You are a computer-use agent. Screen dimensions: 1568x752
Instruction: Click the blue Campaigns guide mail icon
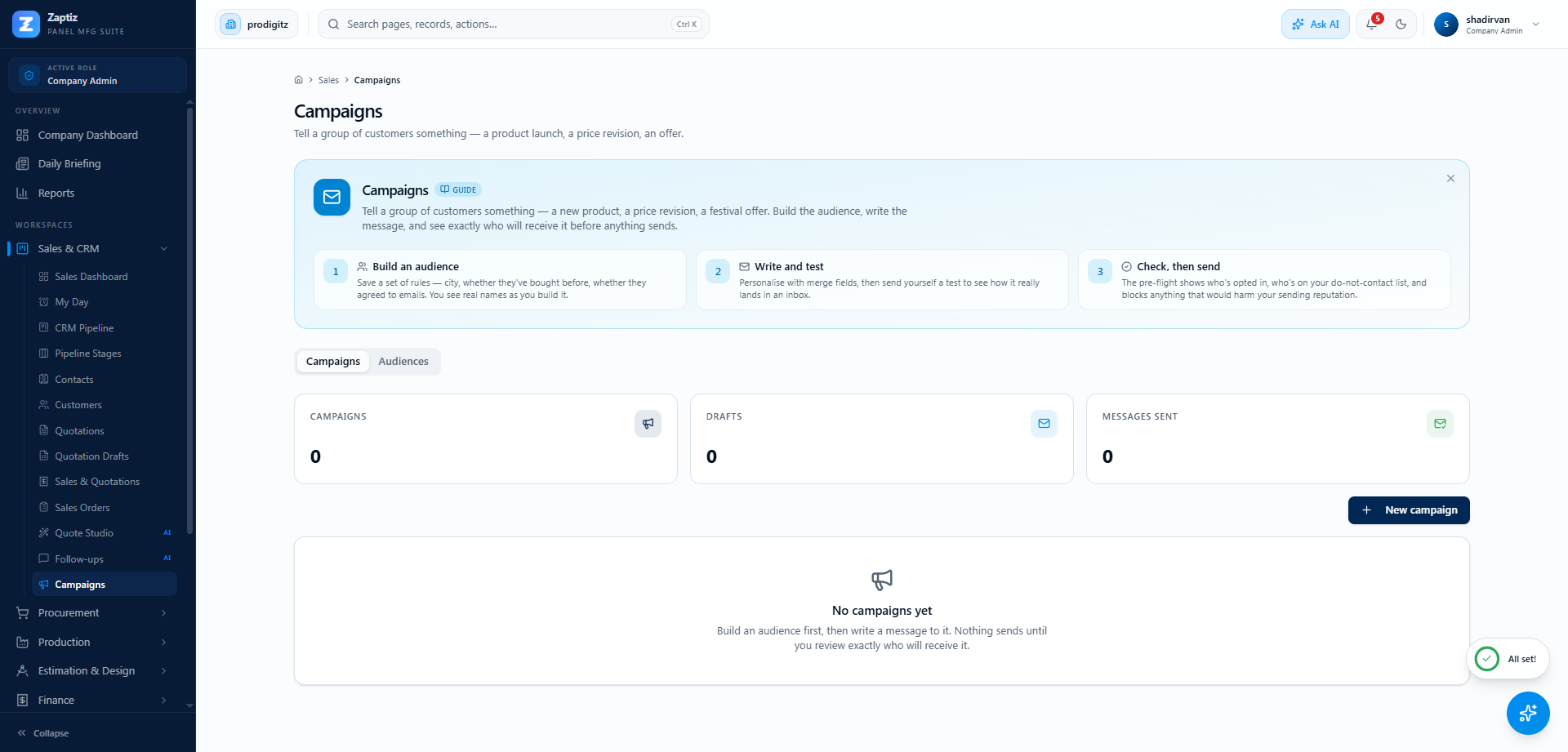[x=332, y=198]
